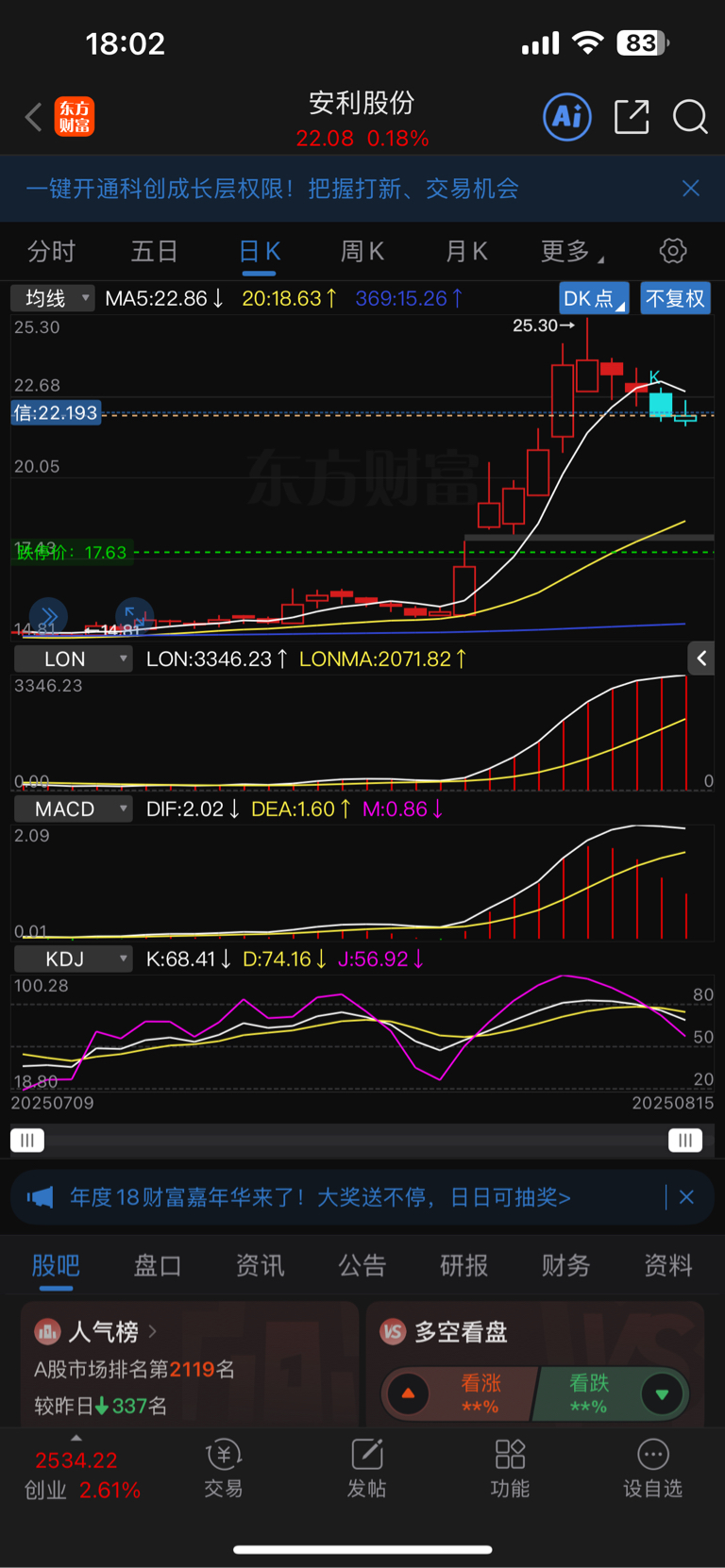
Task: Tap the 安利股份 stock title
Action: click(362, 103)
